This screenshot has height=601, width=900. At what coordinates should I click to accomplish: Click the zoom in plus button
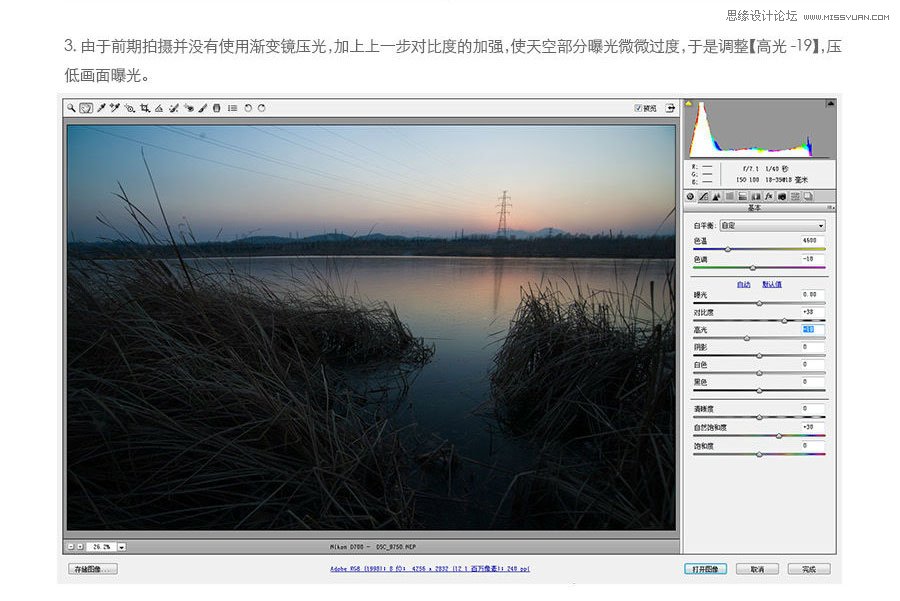[x=80, y=547]
